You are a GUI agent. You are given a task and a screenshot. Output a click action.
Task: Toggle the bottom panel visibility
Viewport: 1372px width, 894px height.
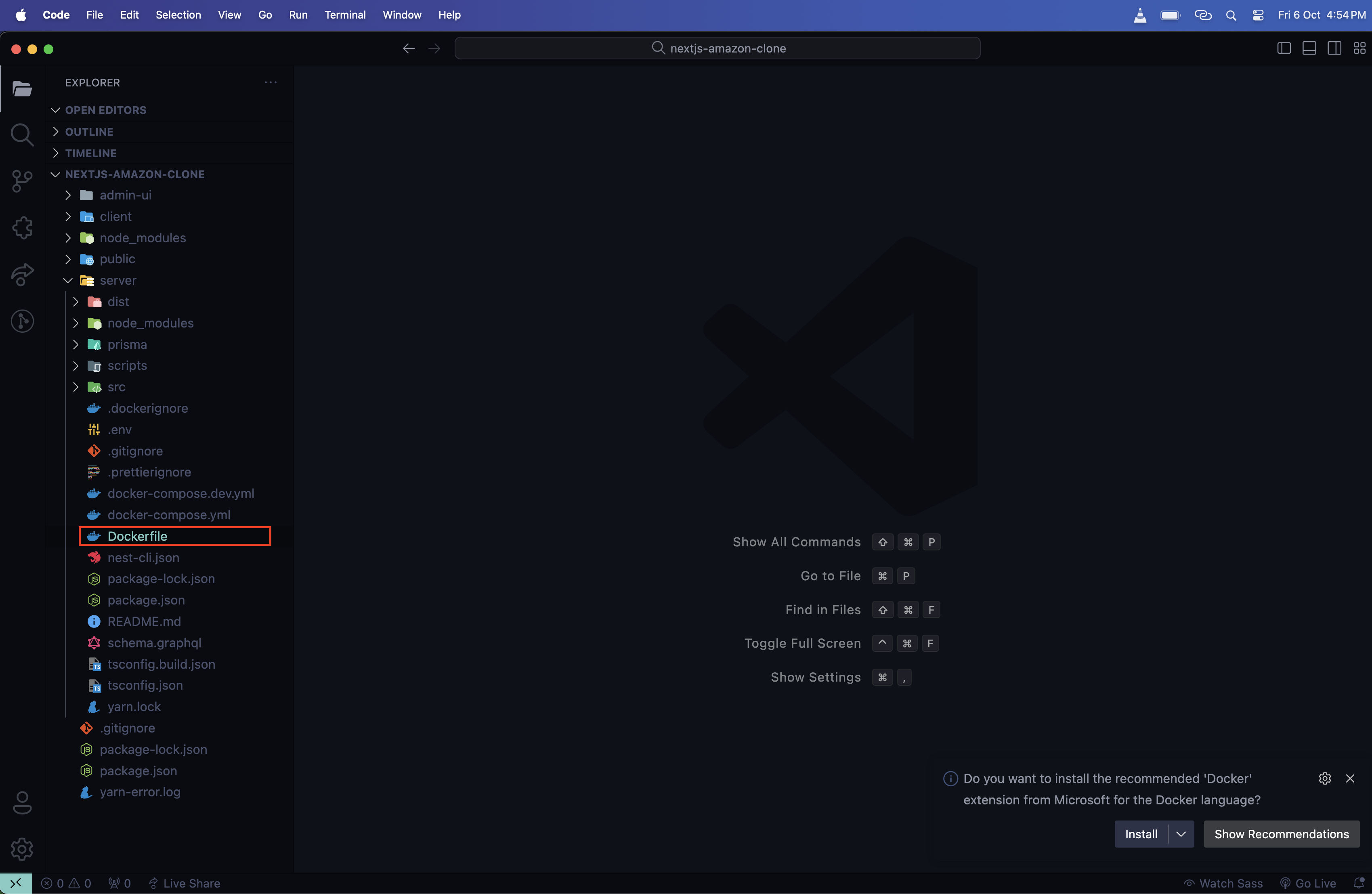1309,48
